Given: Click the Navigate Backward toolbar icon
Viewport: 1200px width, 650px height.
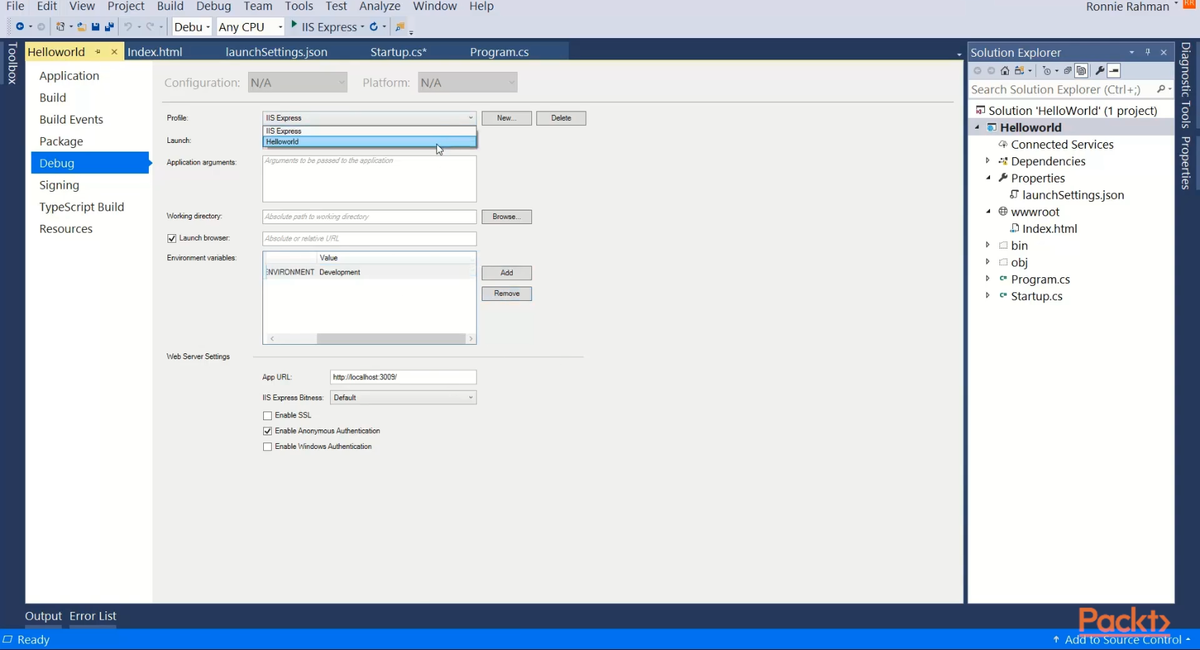Looking at the screenshot, I should coord(19,27).
